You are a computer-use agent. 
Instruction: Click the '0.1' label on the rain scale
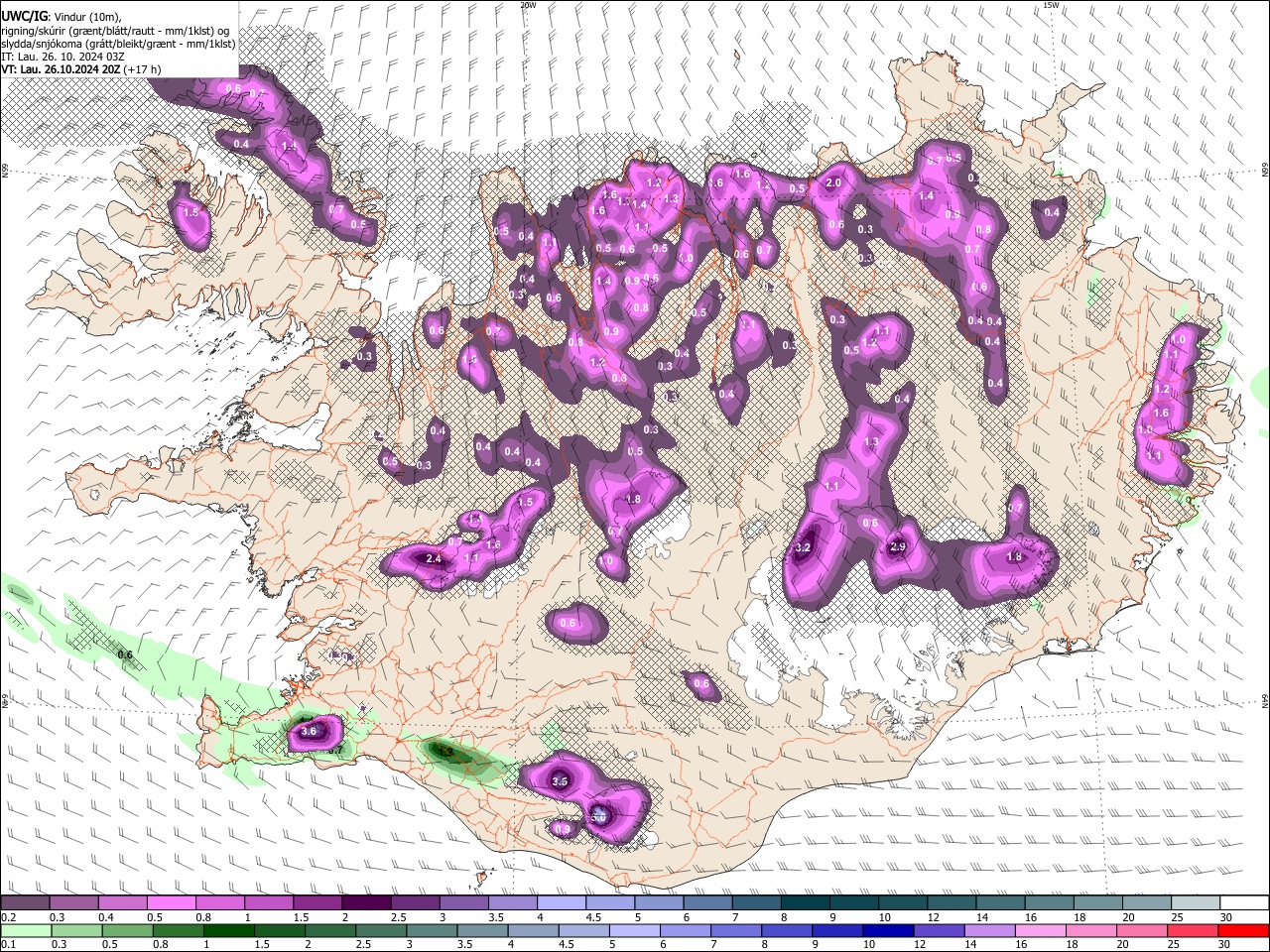pyautogui.click(x=8, y=945)
